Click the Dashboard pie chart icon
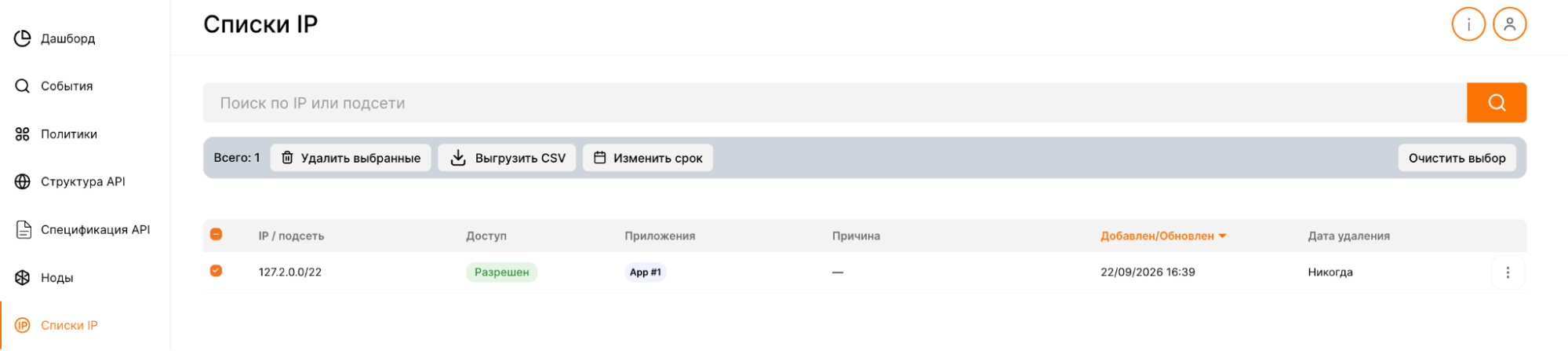Image resolution: width=1568 pixels, height=351 pixels. click(23, 38)
